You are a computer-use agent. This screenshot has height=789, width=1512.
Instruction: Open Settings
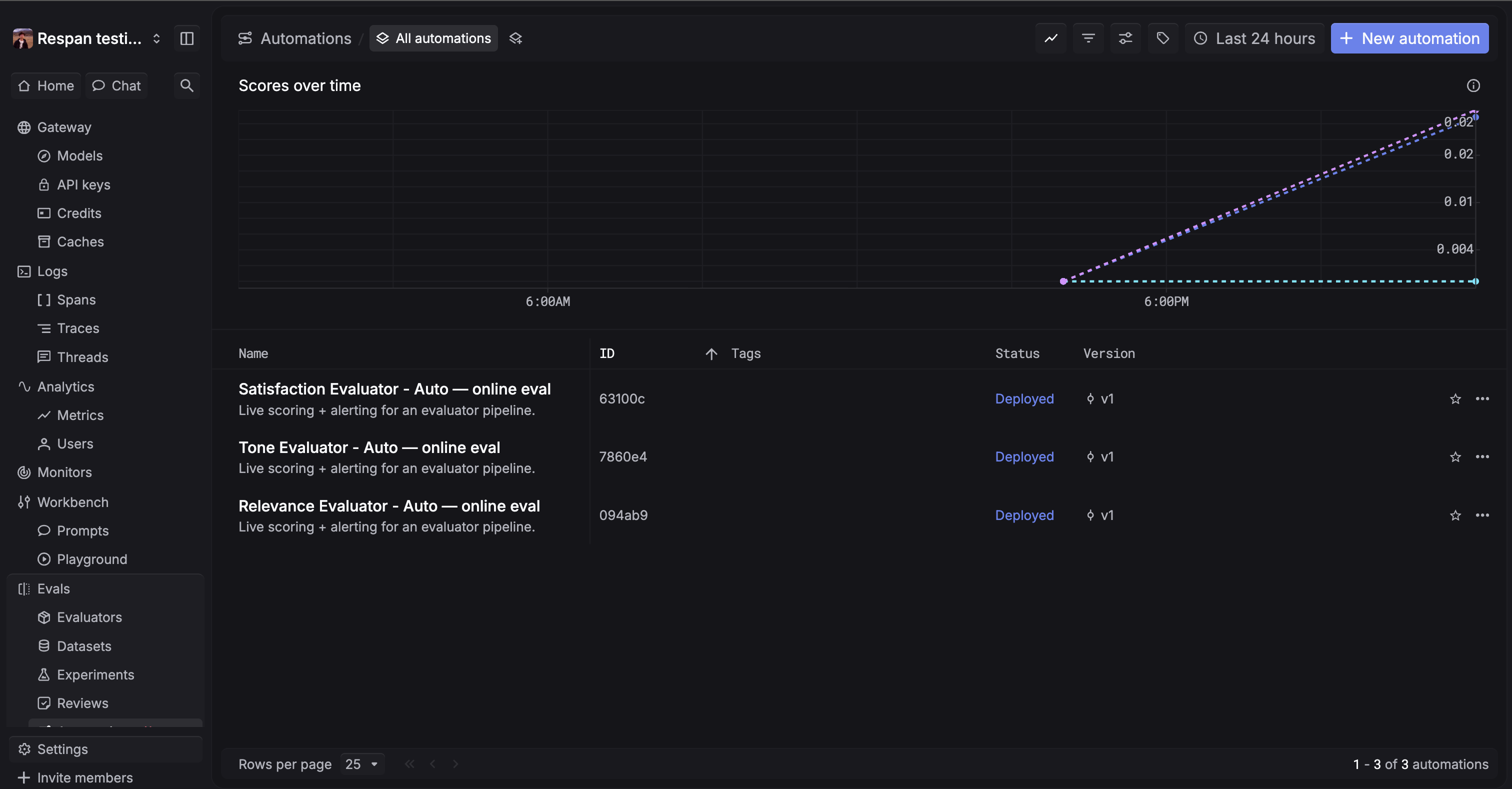(105, 749)
